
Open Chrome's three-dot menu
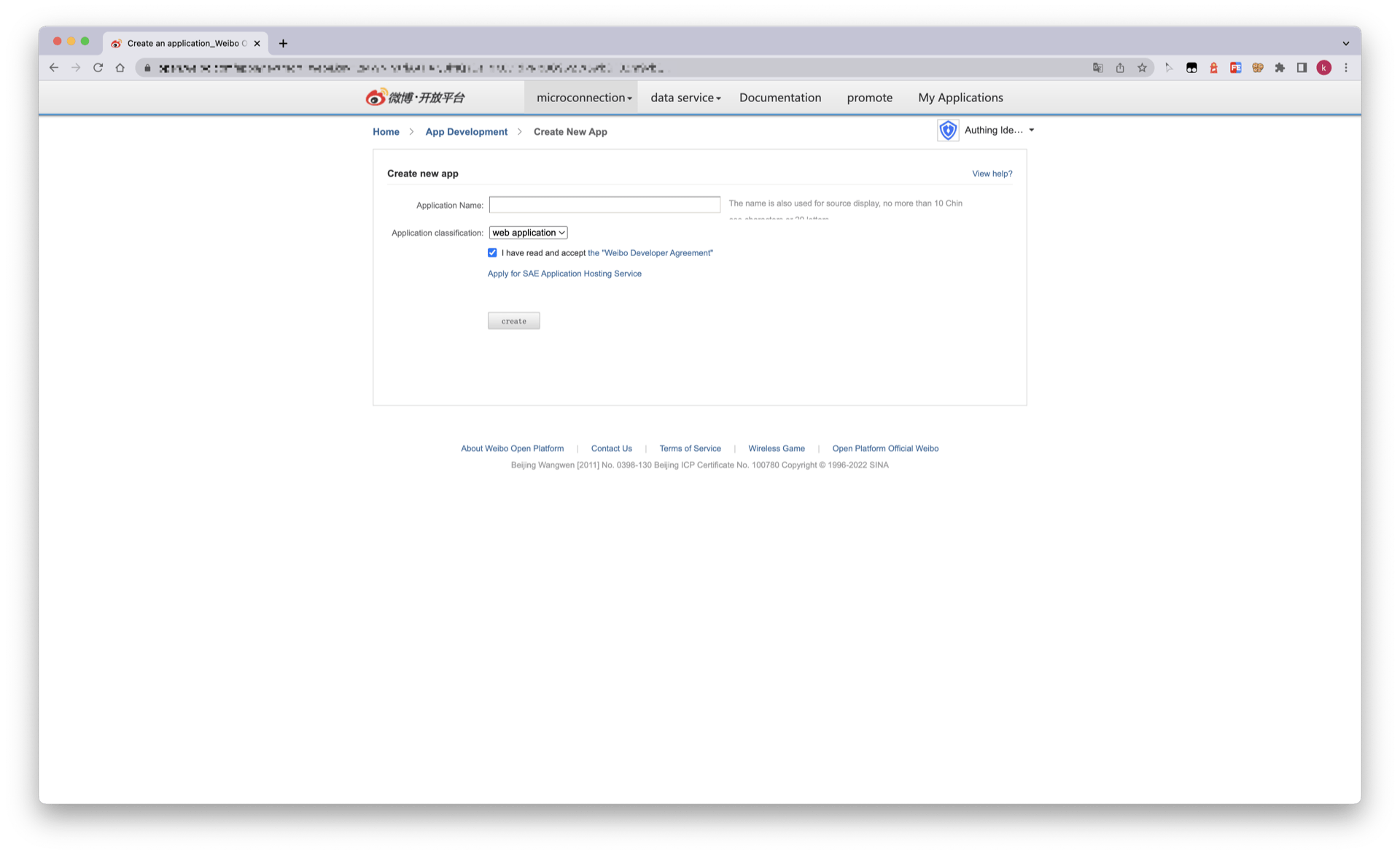tap(1347, 67)
